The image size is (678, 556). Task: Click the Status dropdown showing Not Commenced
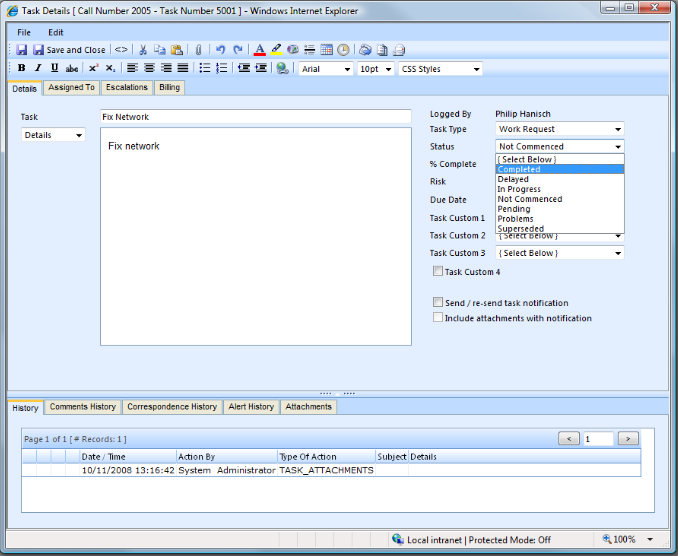click(x=560, y=147)
